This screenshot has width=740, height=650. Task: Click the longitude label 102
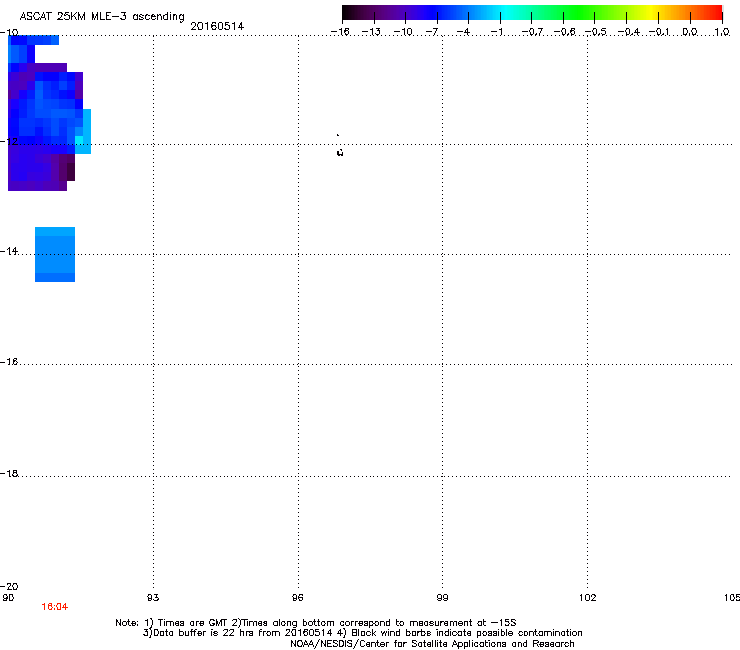point(587,598)
